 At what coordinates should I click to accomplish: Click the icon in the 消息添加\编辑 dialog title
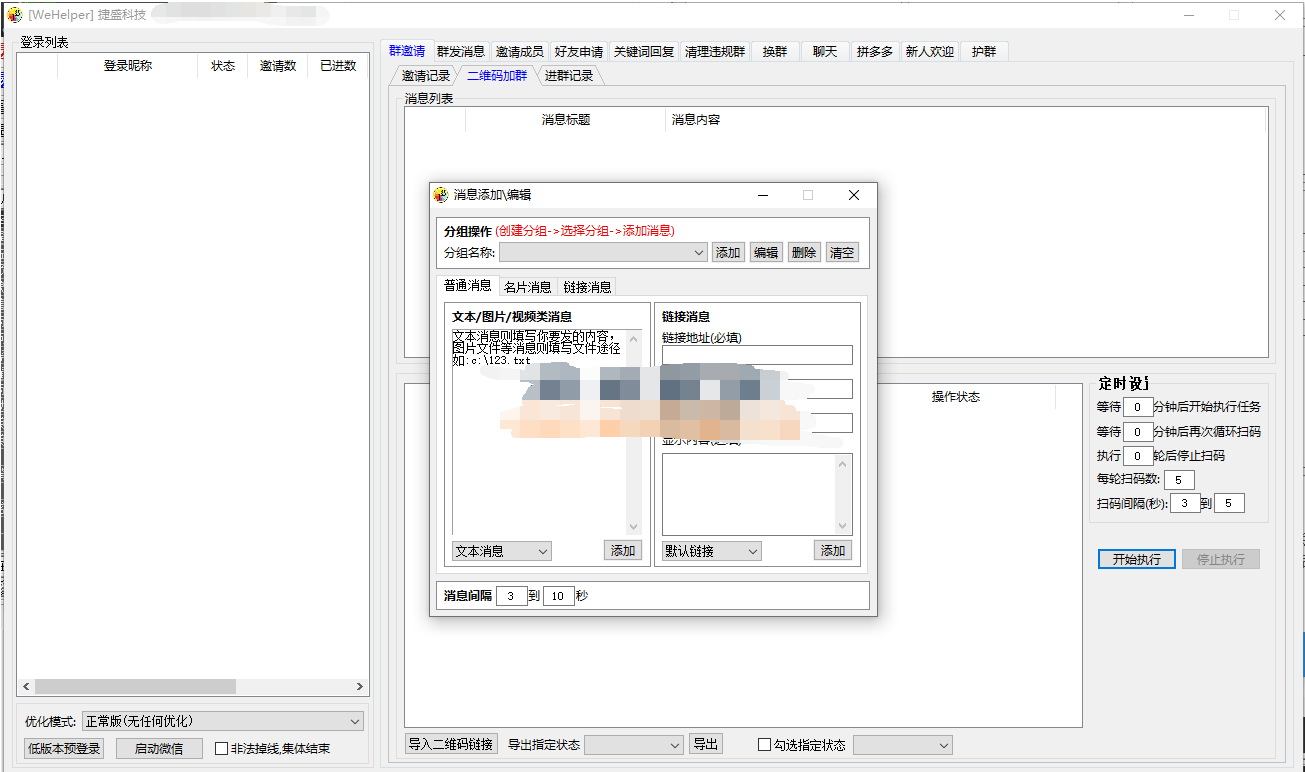click(x=441, y=195)
